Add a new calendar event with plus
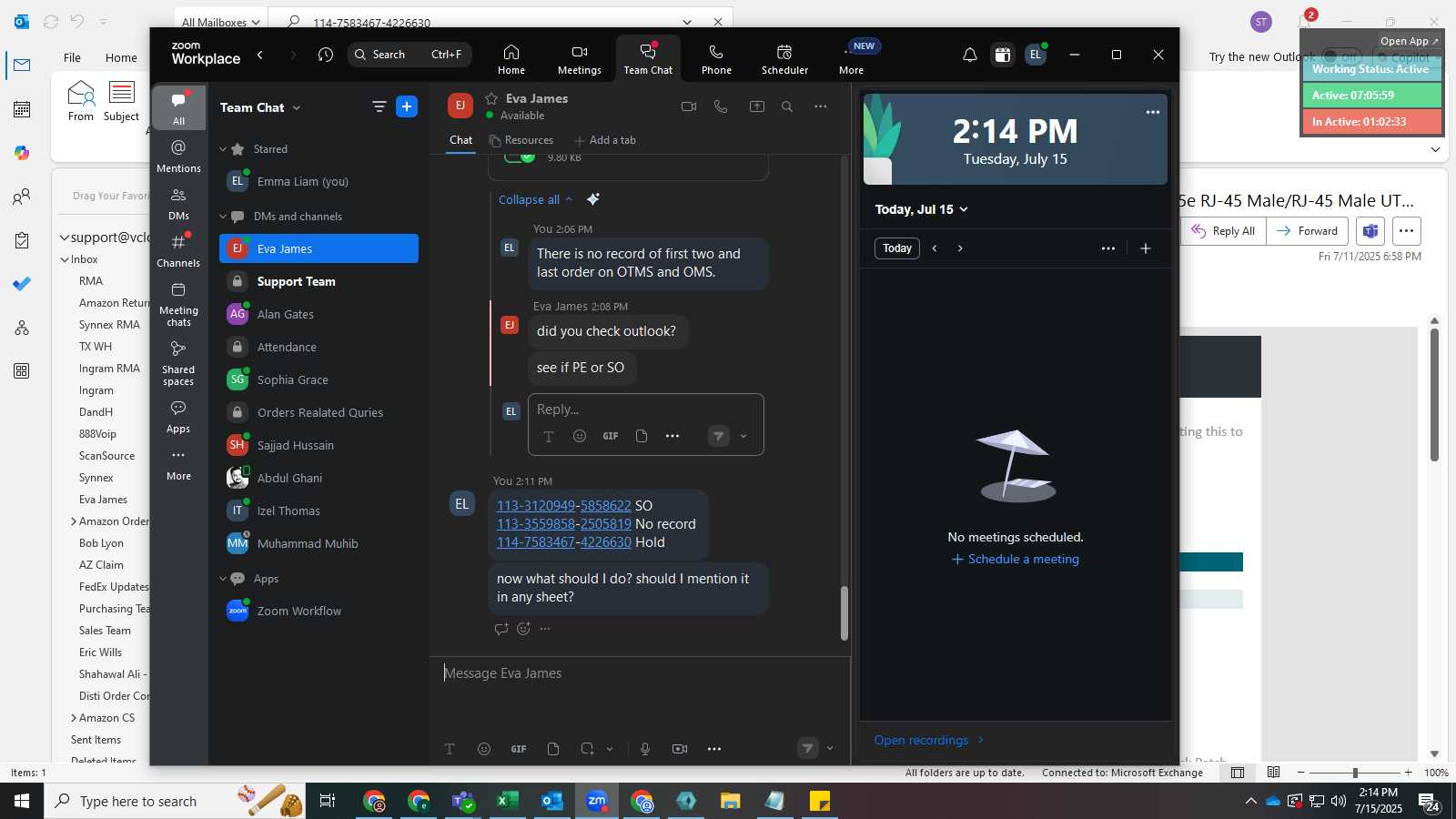Image resolution: width=1456 pixels, height=819 pixels. coord(1146,248)
